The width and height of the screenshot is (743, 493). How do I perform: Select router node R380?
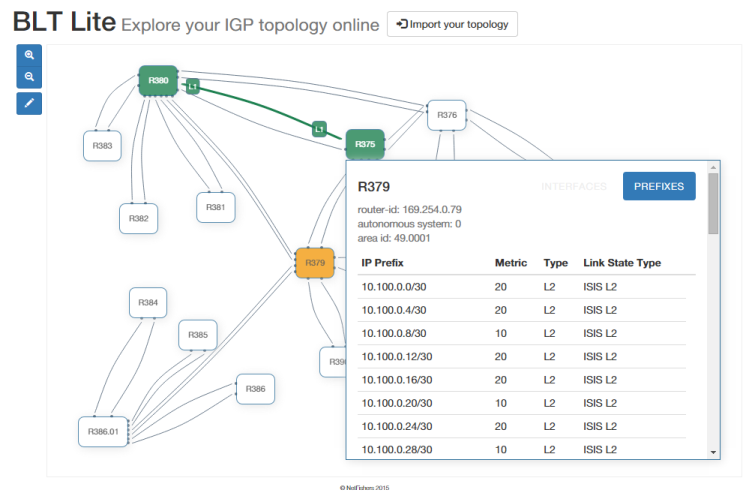point(158,81)
